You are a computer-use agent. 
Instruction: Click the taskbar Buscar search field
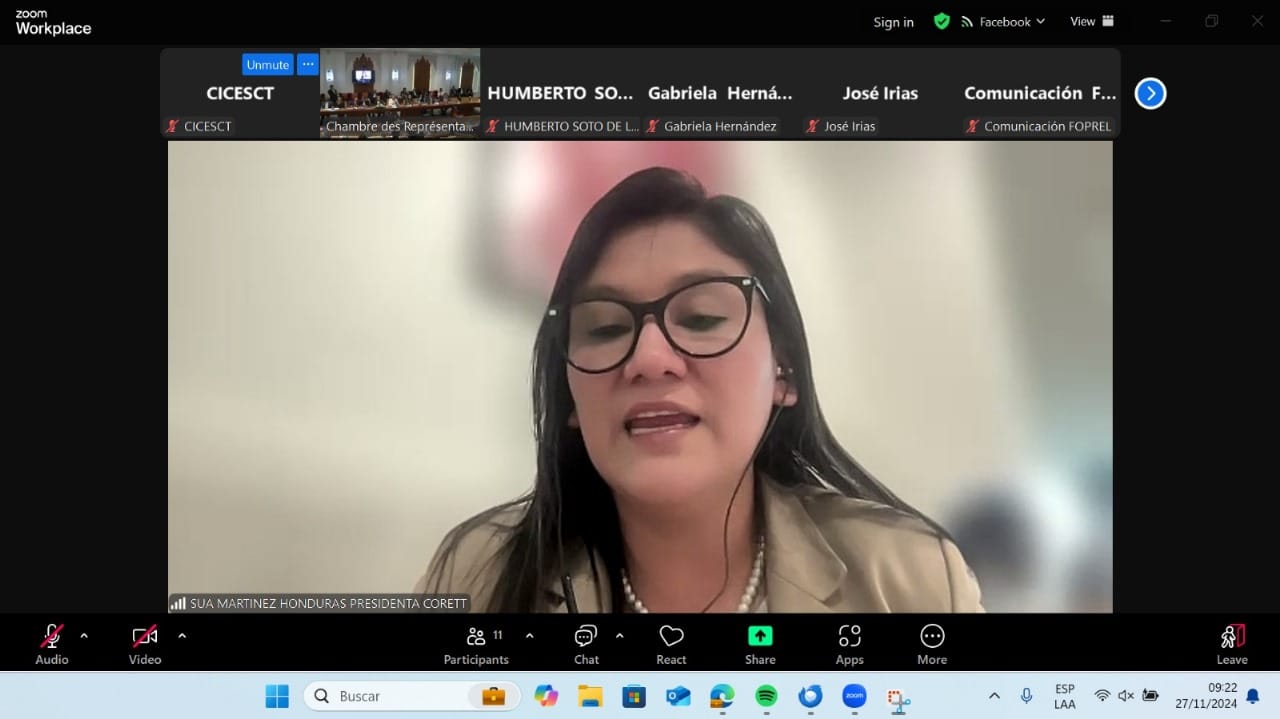coord(412,696)
